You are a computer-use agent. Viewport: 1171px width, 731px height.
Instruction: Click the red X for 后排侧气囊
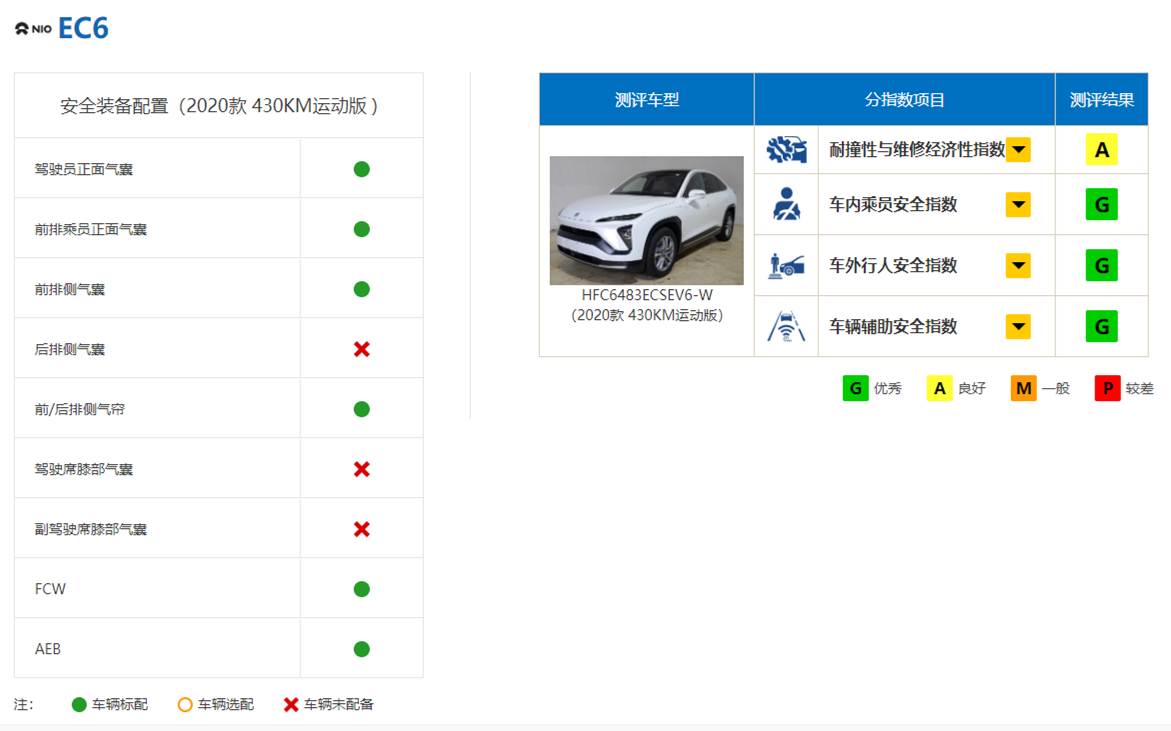[361, 349]
